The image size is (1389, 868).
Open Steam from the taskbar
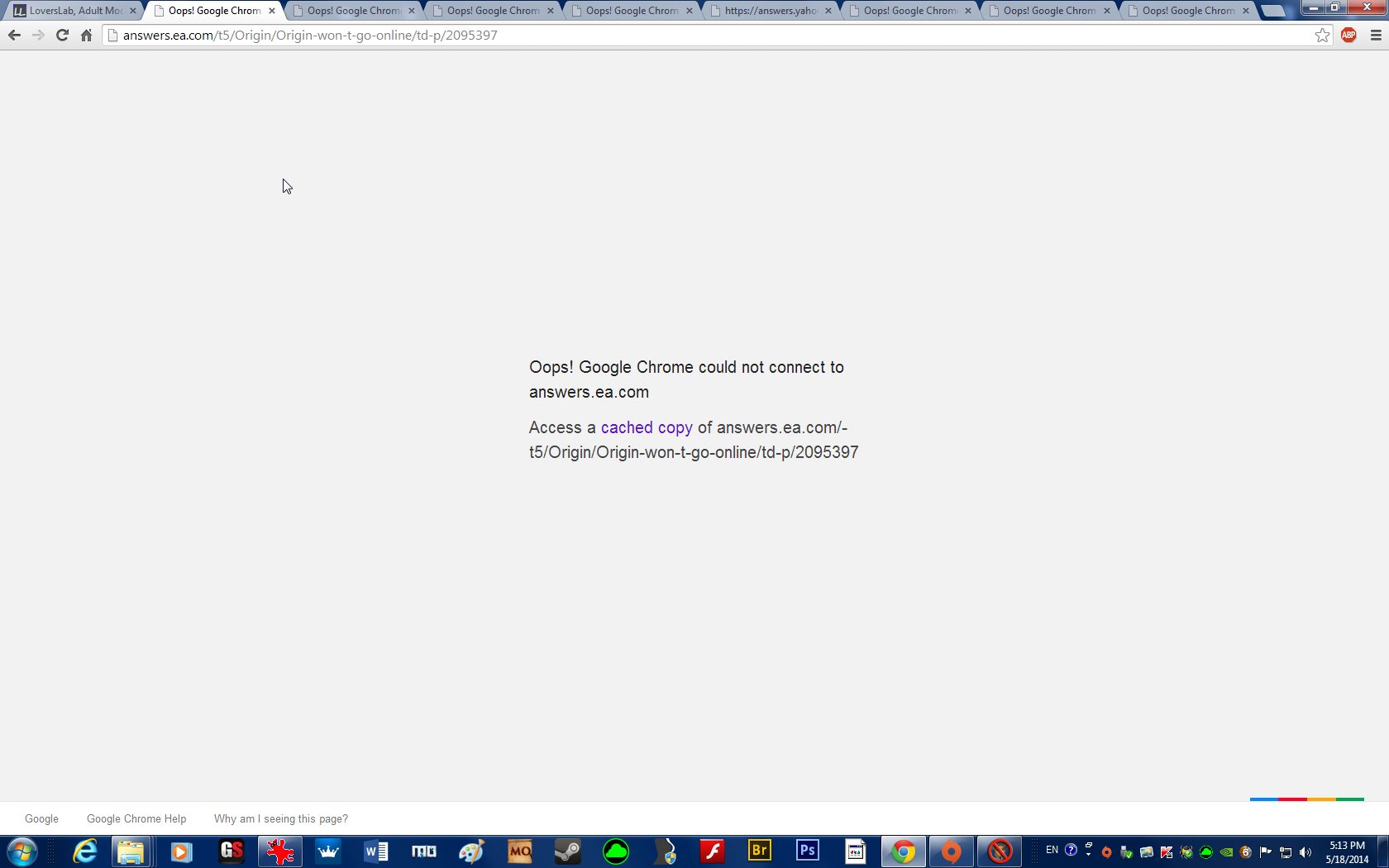point(567,851)
